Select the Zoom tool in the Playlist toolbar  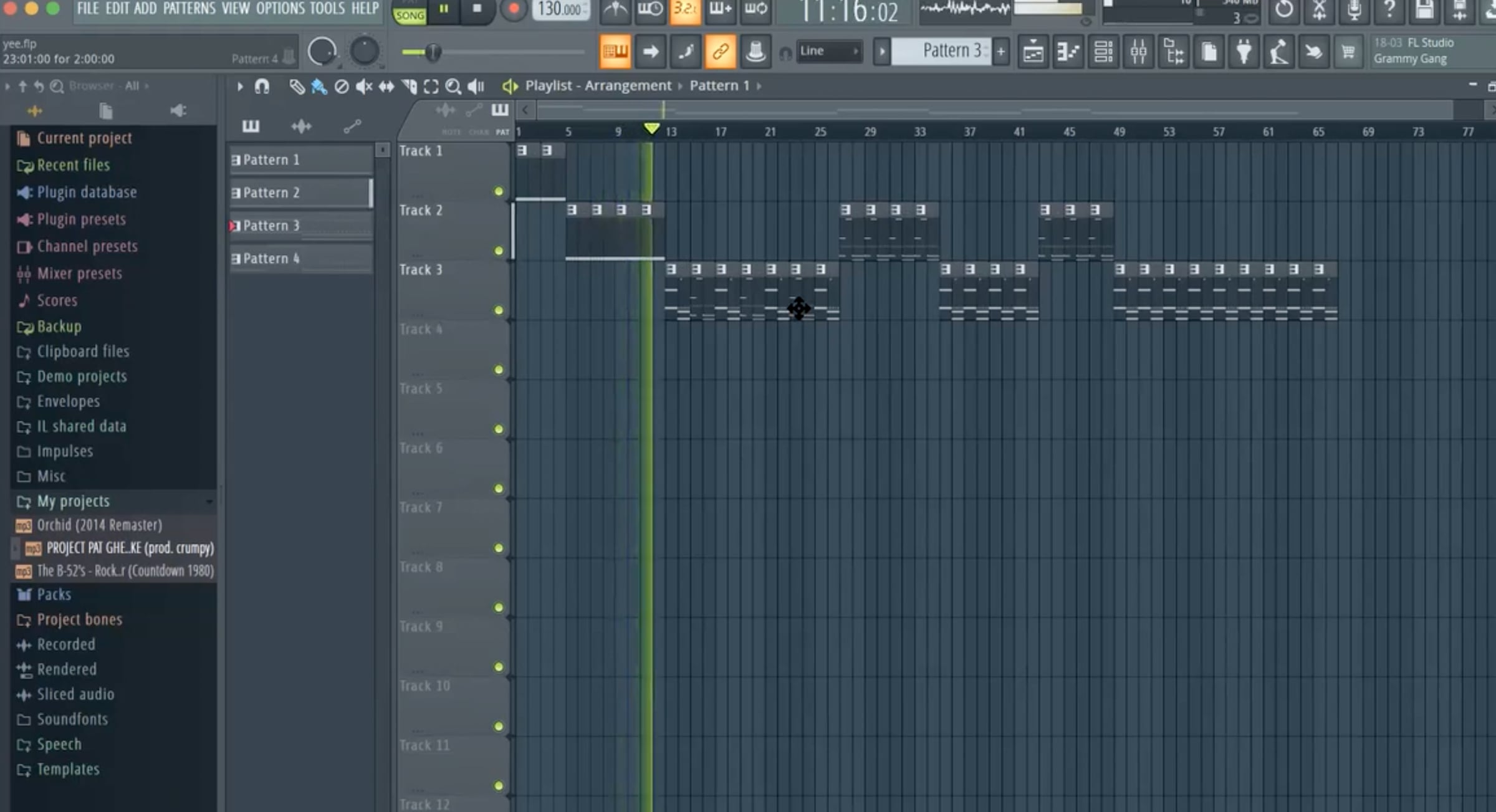pos(453,87)
